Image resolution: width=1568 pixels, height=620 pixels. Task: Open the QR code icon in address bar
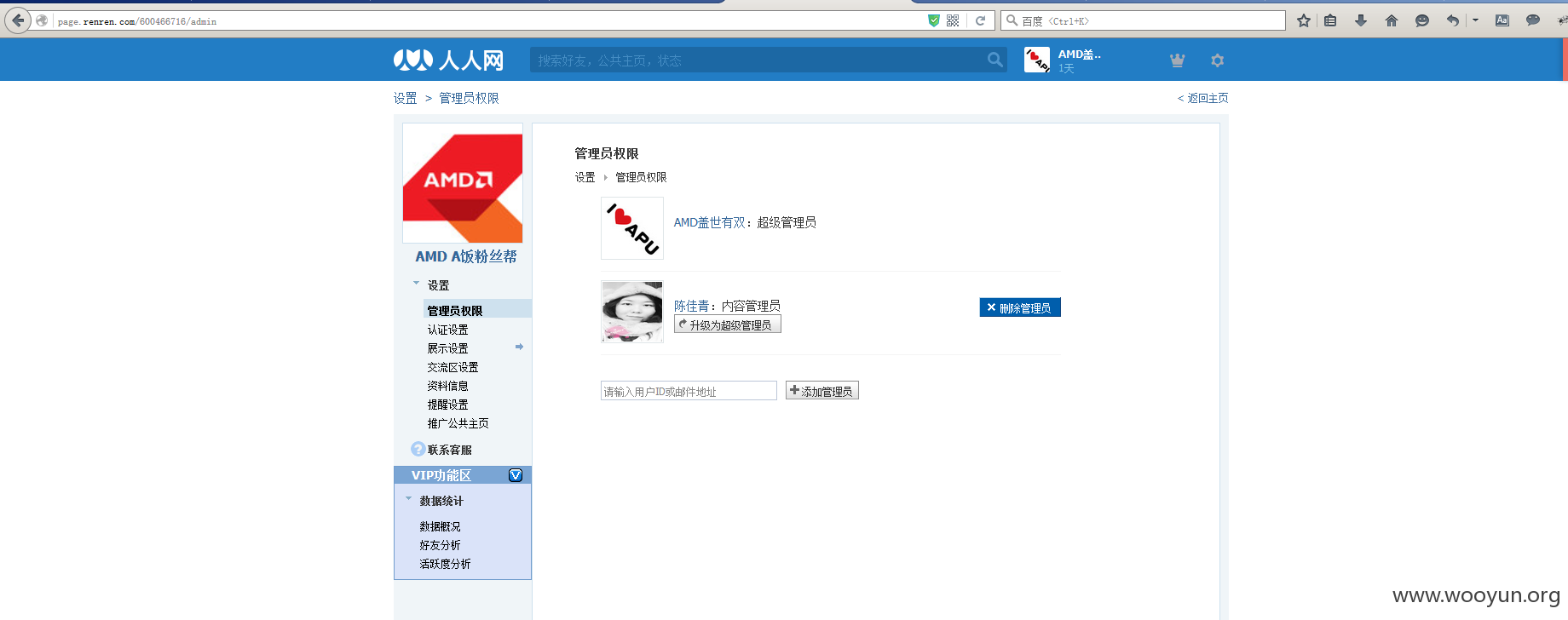tap(953, 20)
